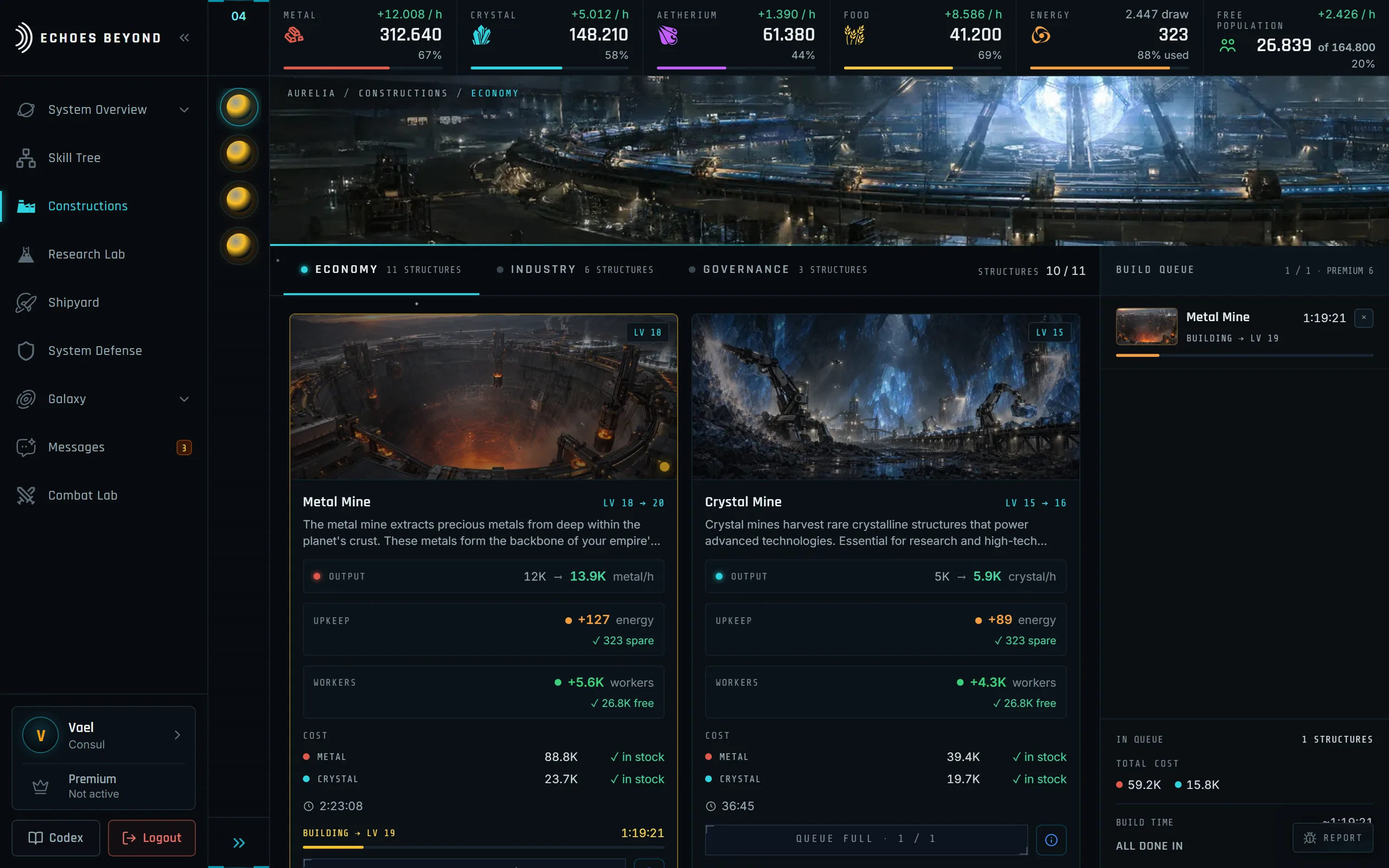
Task: Click the Shipyard rocket icon
Action: (x=26, y=303)
